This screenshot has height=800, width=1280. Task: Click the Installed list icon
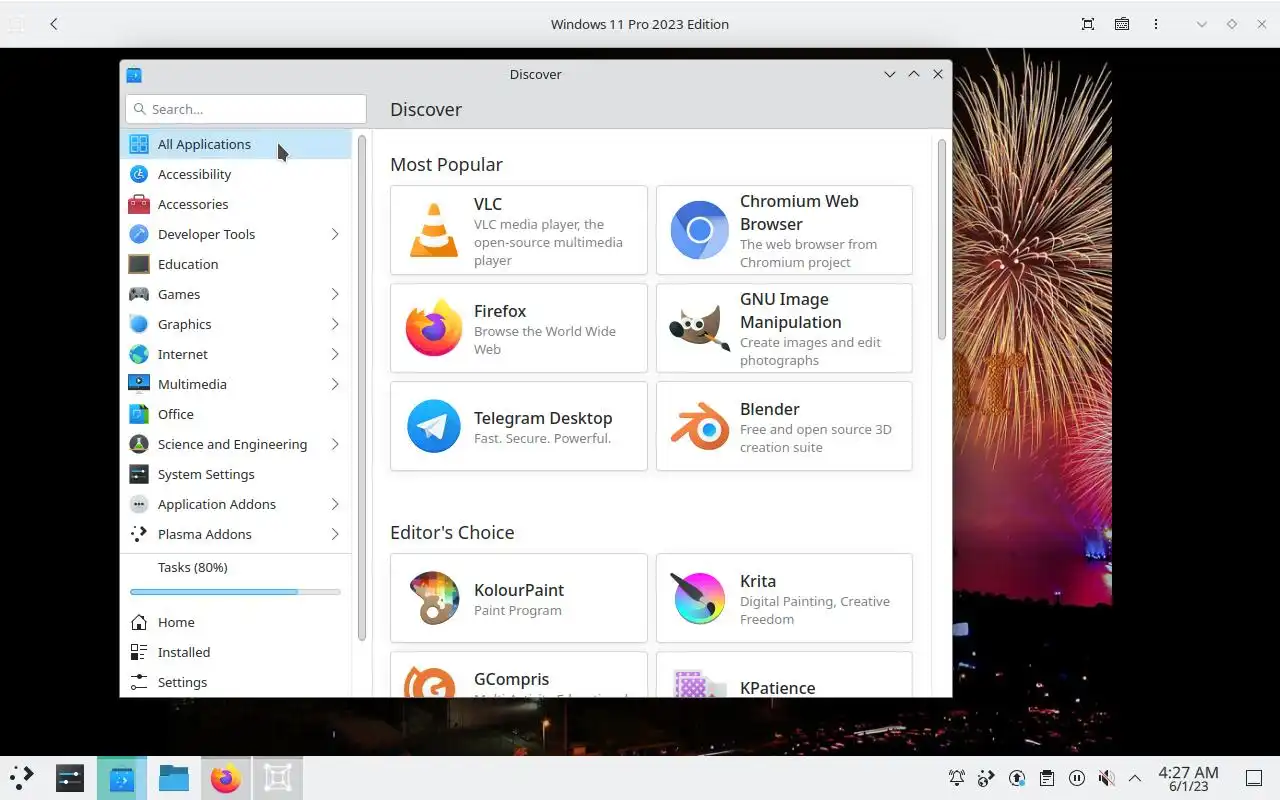pyautogui.click(x=139, y=652)
